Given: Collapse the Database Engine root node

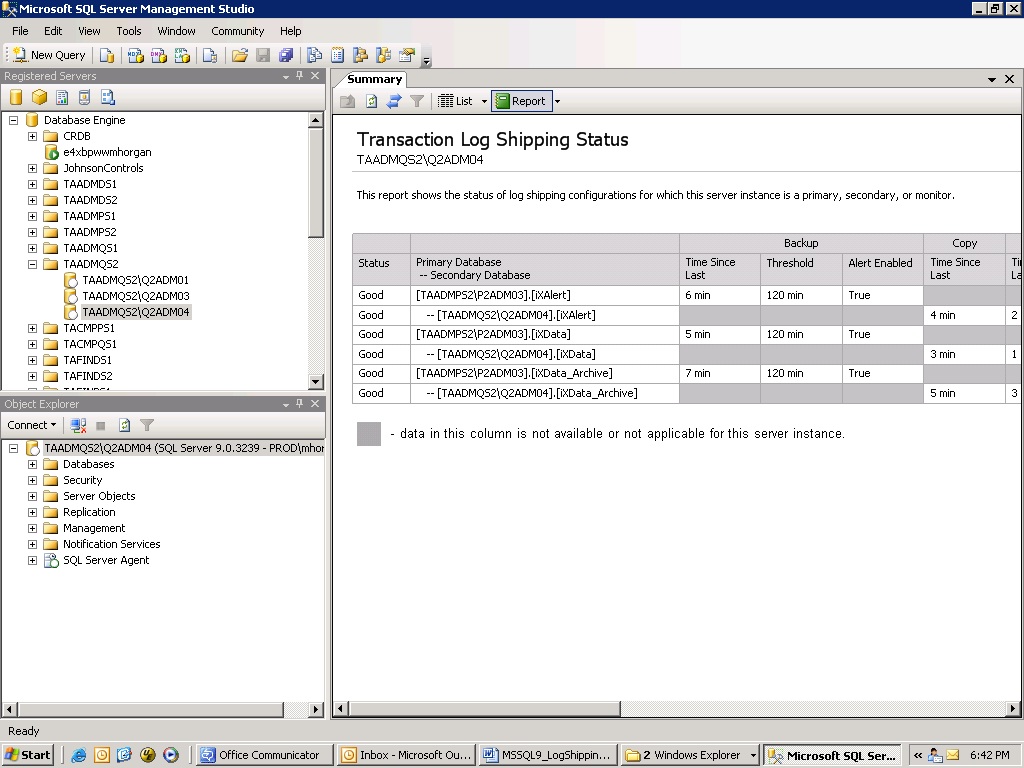Looking at the screenshot, I should 13,120.
